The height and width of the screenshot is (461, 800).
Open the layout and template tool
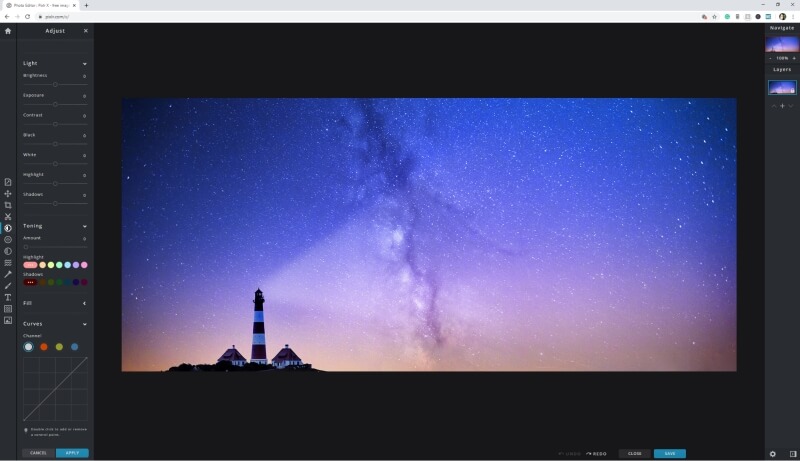(8, 182)
